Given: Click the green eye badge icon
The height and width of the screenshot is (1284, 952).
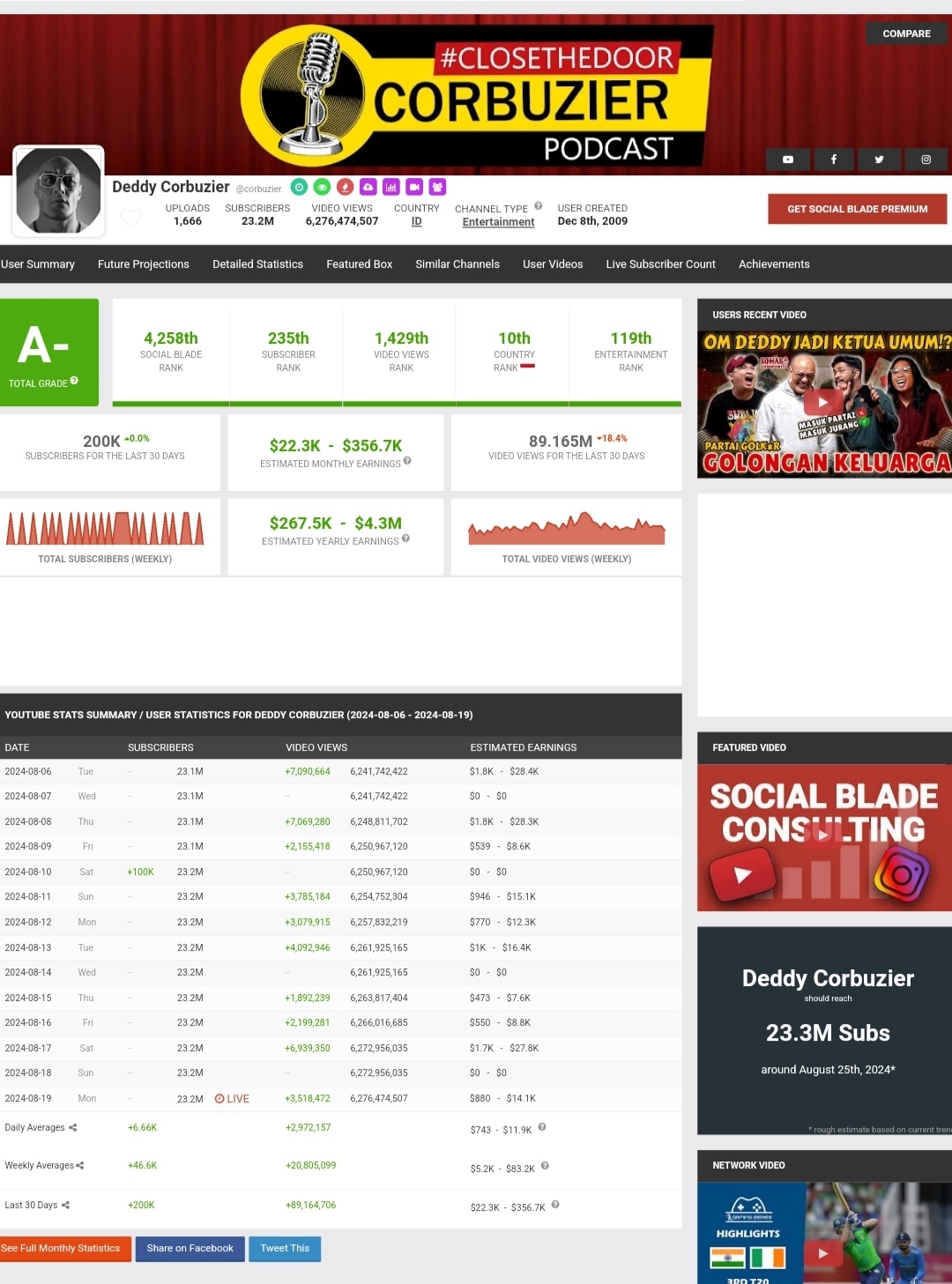Looking at the screenshot, I should (322, 187).
